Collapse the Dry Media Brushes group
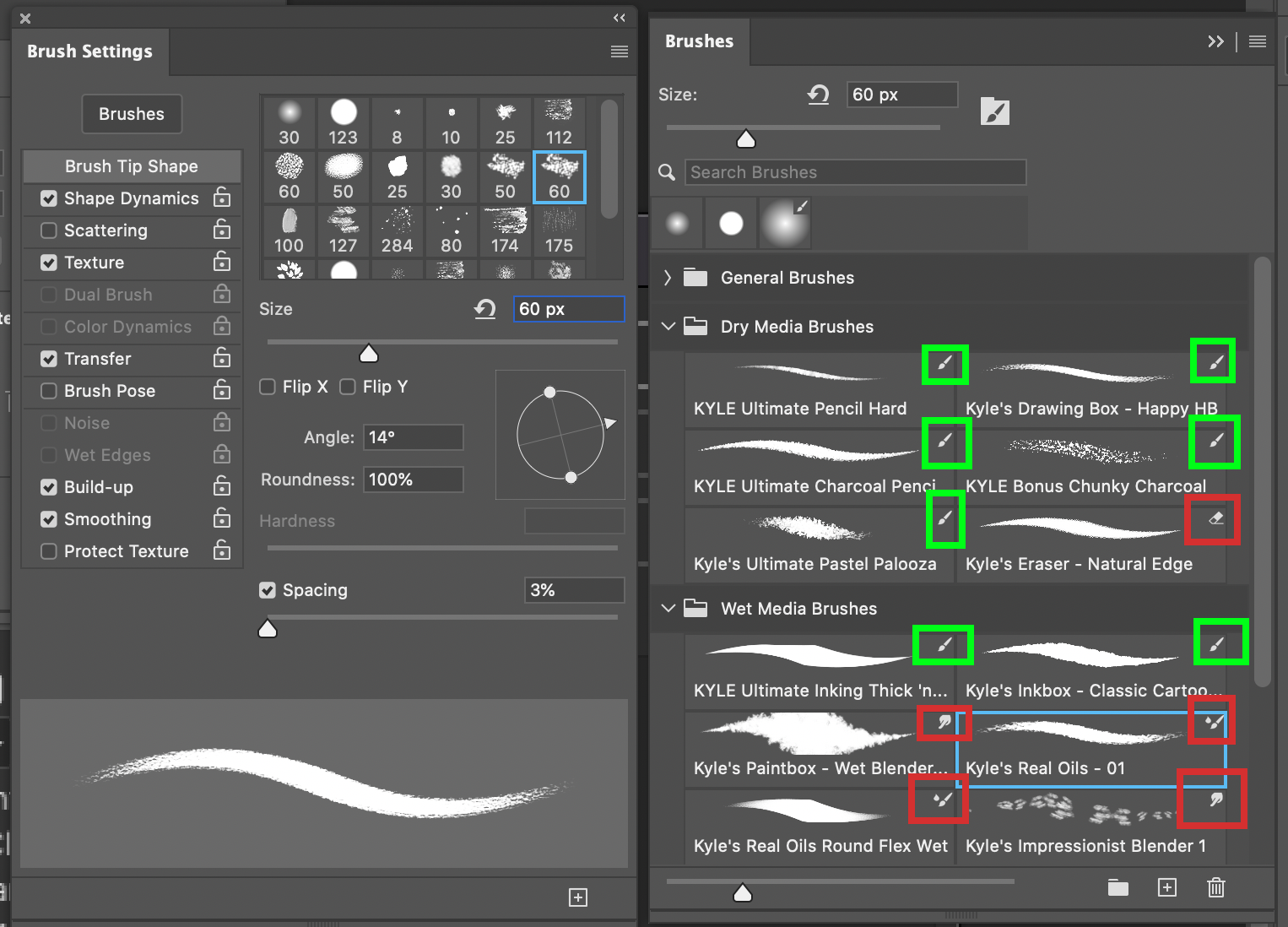Image resolution: width=1288 pixels, height=927 pixels. [x=668, y=326]
